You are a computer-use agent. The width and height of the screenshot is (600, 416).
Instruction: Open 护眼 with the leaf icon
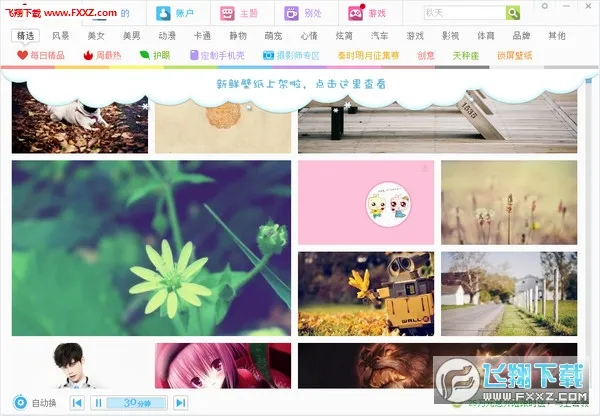click(155, 55)
